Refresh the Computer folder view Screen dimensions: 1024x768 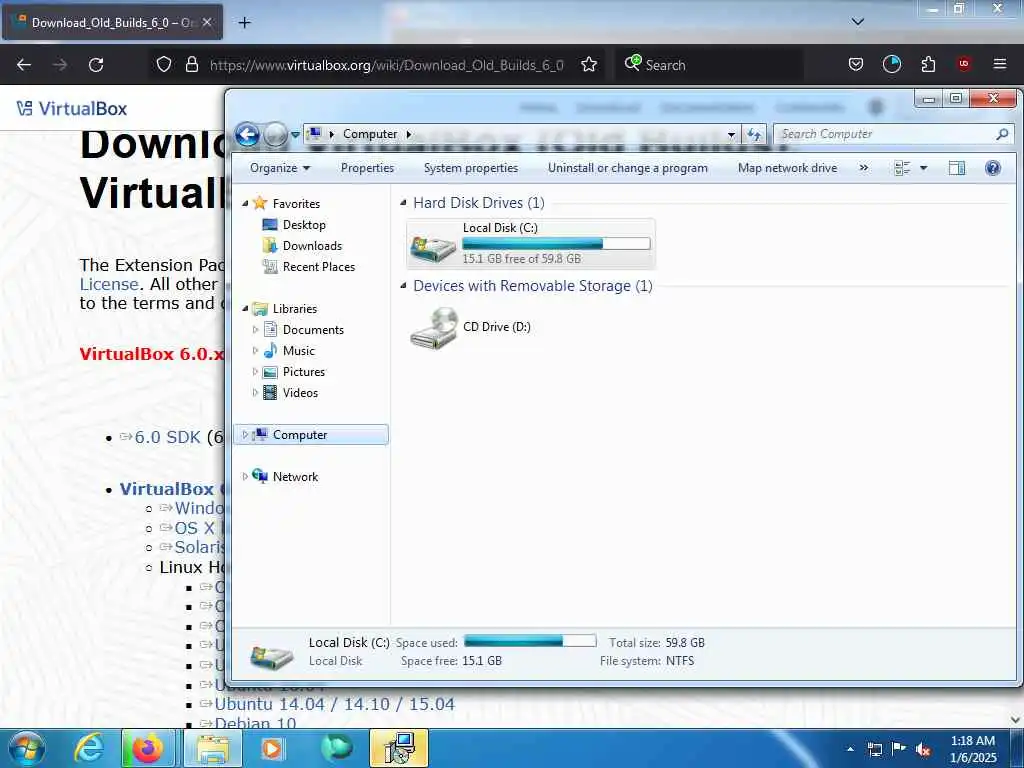point(755,135)
